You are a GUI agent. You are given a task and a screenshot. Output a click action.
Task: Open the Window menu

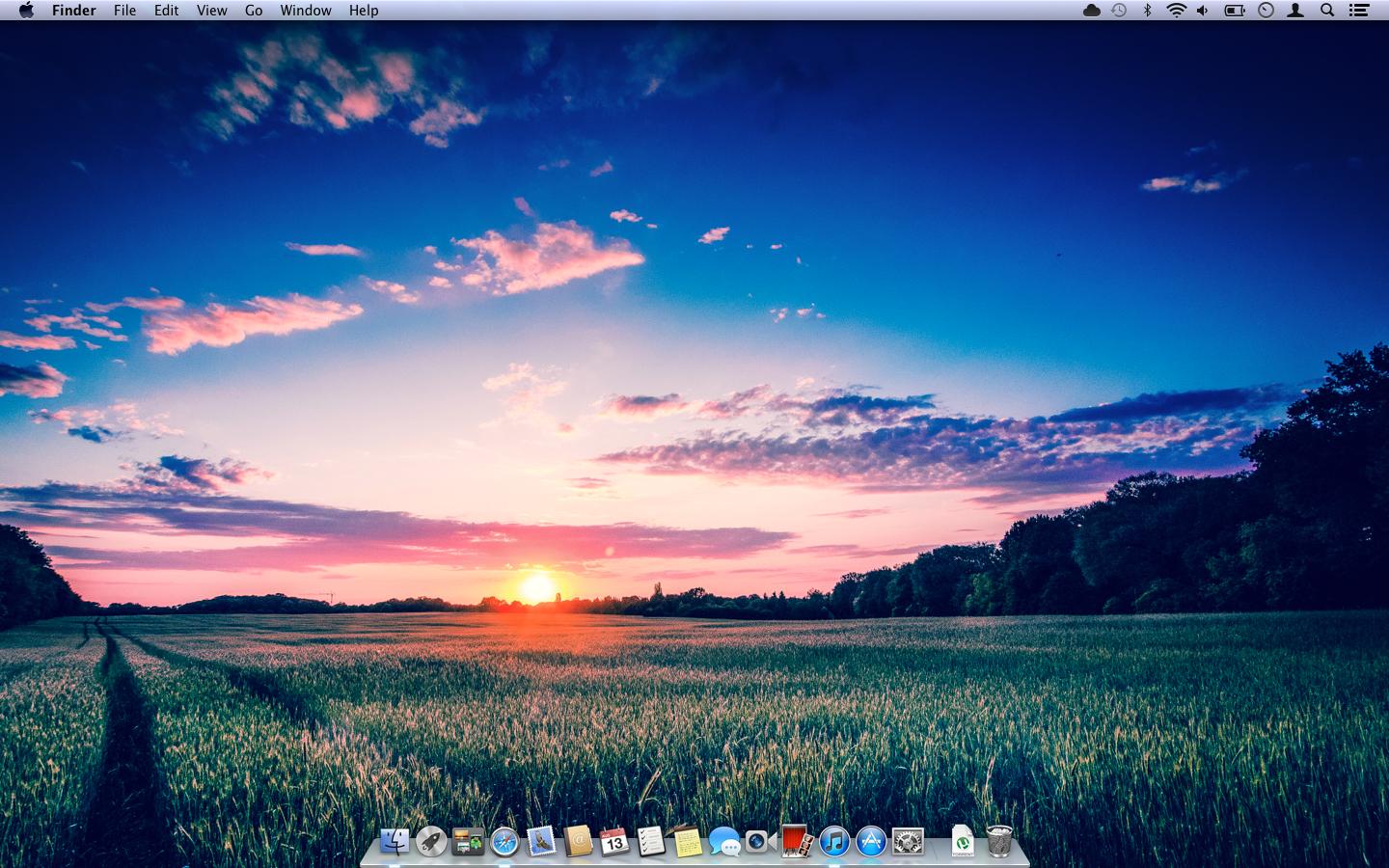click(x=306, y=11)
